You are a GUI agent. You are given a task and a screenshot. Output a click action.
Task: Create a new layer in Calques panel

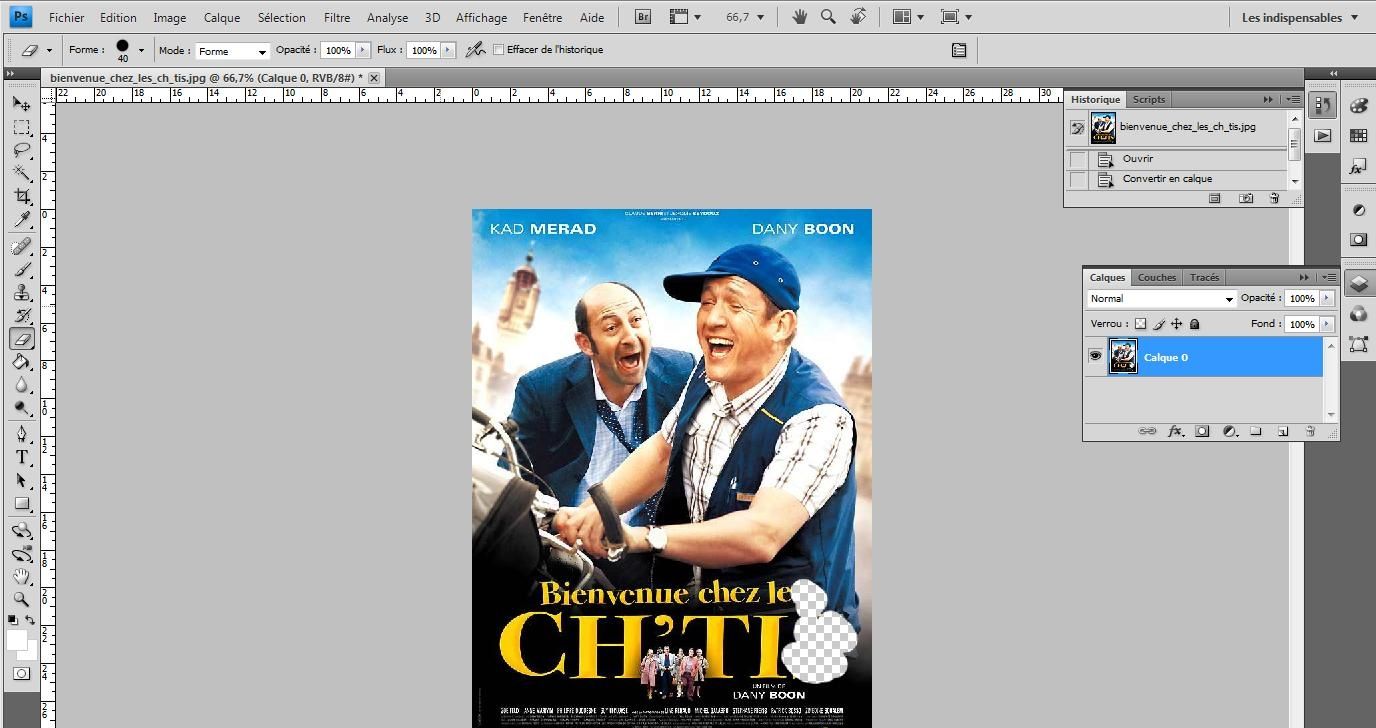[x=1283, y=431]
